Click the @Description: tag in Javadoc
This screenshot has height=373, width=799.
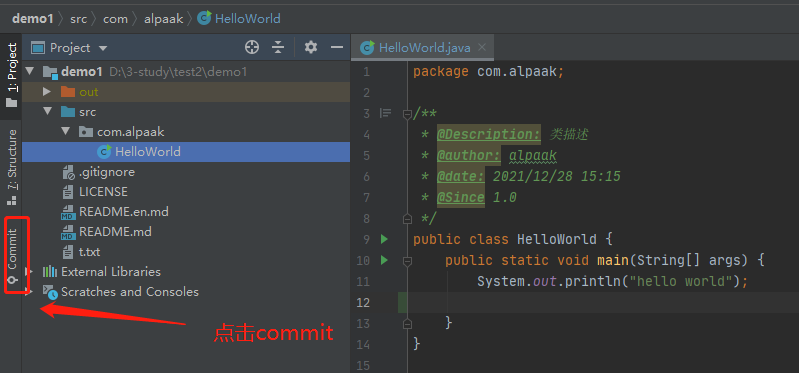point(489,135)
